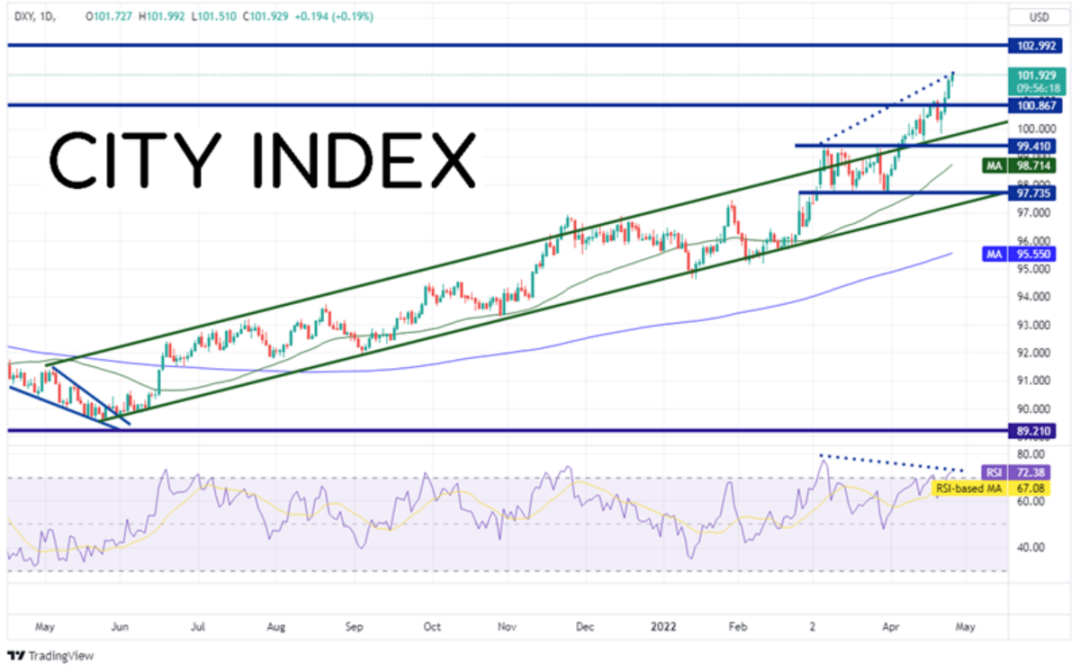Click the TradingView logo
The image size is (1080, 672).
tap(50, 655)
